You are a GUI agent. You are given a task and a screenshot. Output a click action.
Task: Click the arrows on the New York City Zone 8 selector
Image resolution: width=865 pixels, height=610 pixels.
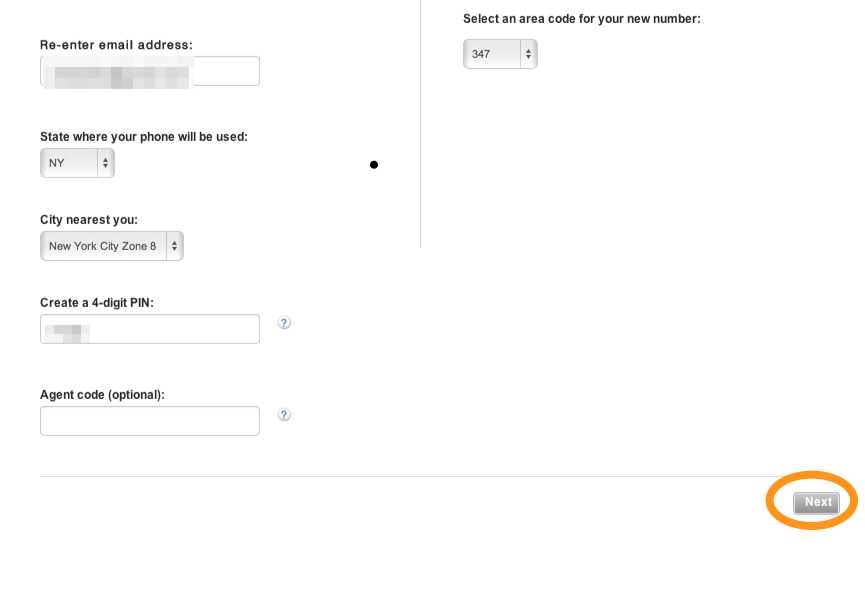pos(174,246)
